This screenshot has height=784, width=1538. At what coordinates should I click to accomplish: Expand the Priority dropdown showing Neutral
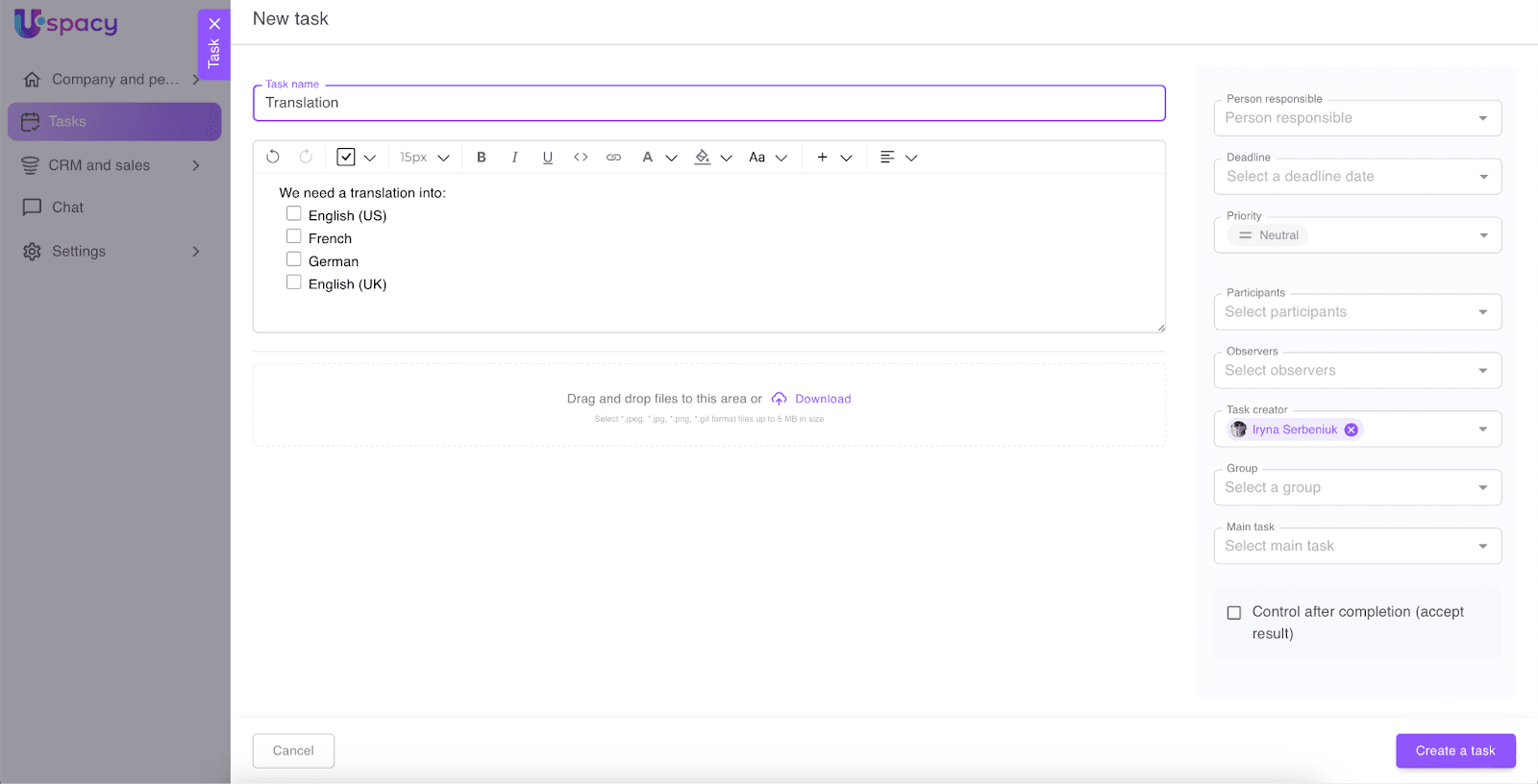pos(1356,235)
